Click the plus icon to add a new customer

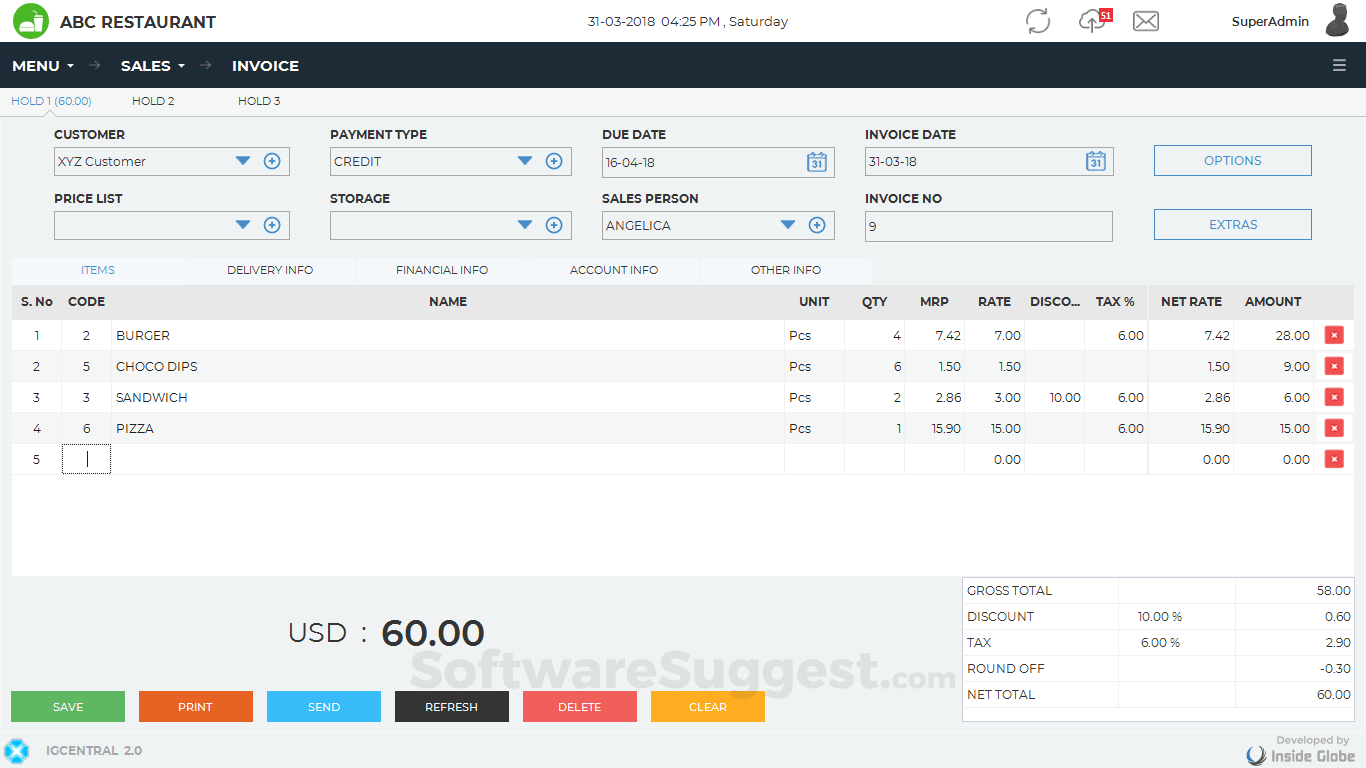(x=272, y=160)
